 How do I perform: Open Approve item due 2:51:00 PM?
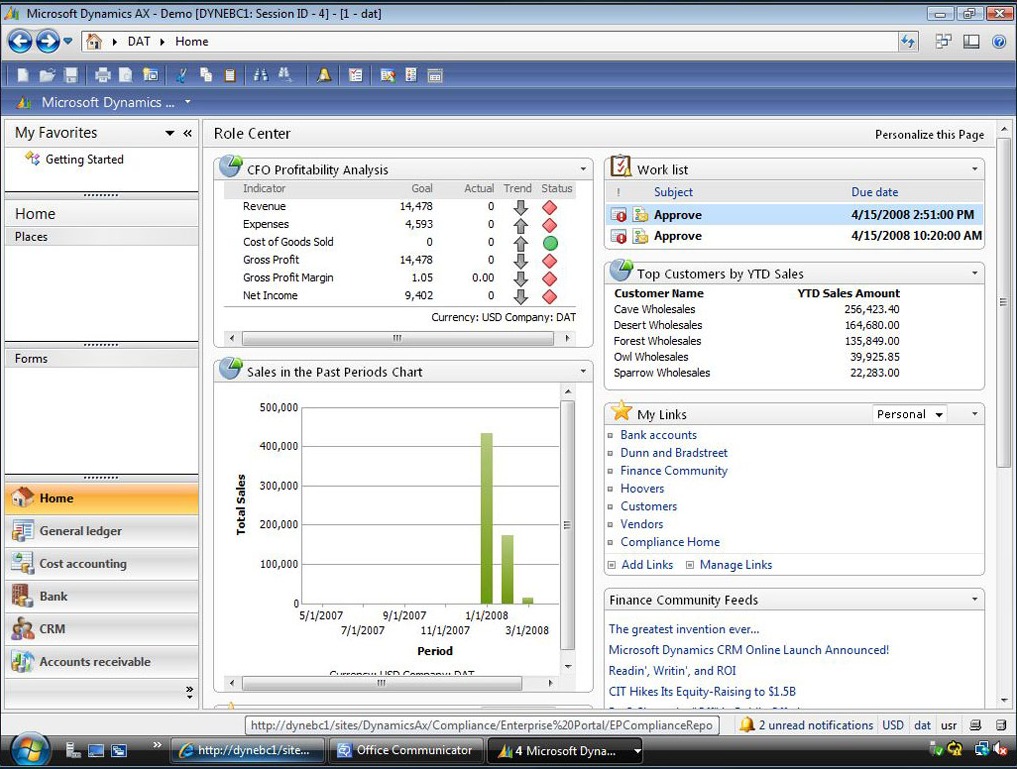(x=795, y=215)
